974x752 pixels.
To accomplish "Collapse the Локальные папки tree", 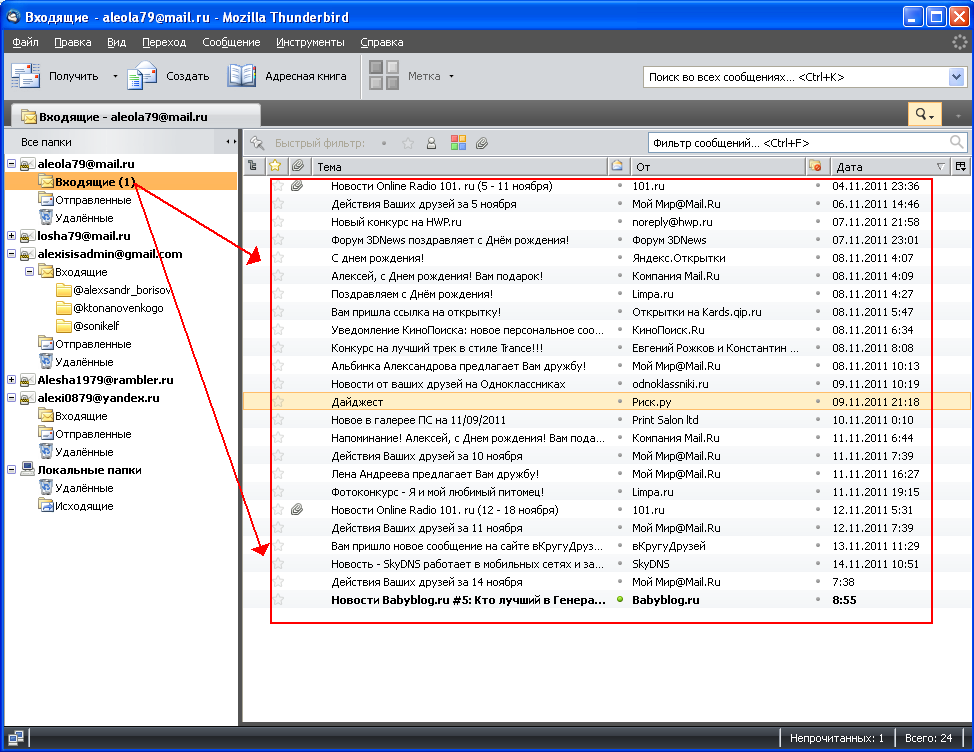I will 11,469.
